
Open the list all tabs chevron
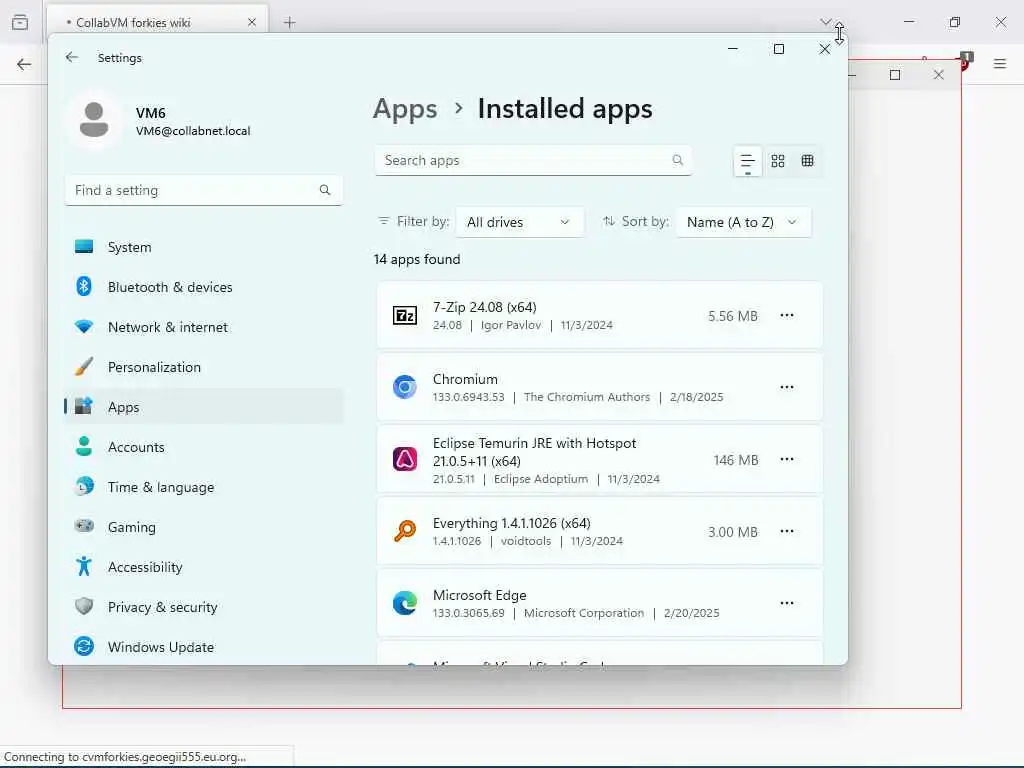[x=825, y=22]
